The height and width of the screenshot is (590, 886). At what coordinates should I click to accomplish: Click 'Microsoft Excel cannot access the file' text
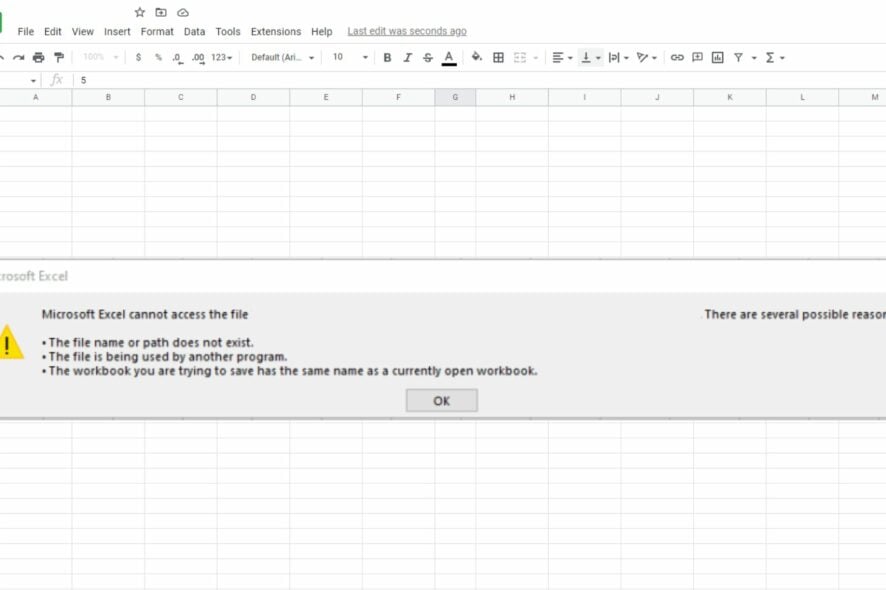pos(145,314)
